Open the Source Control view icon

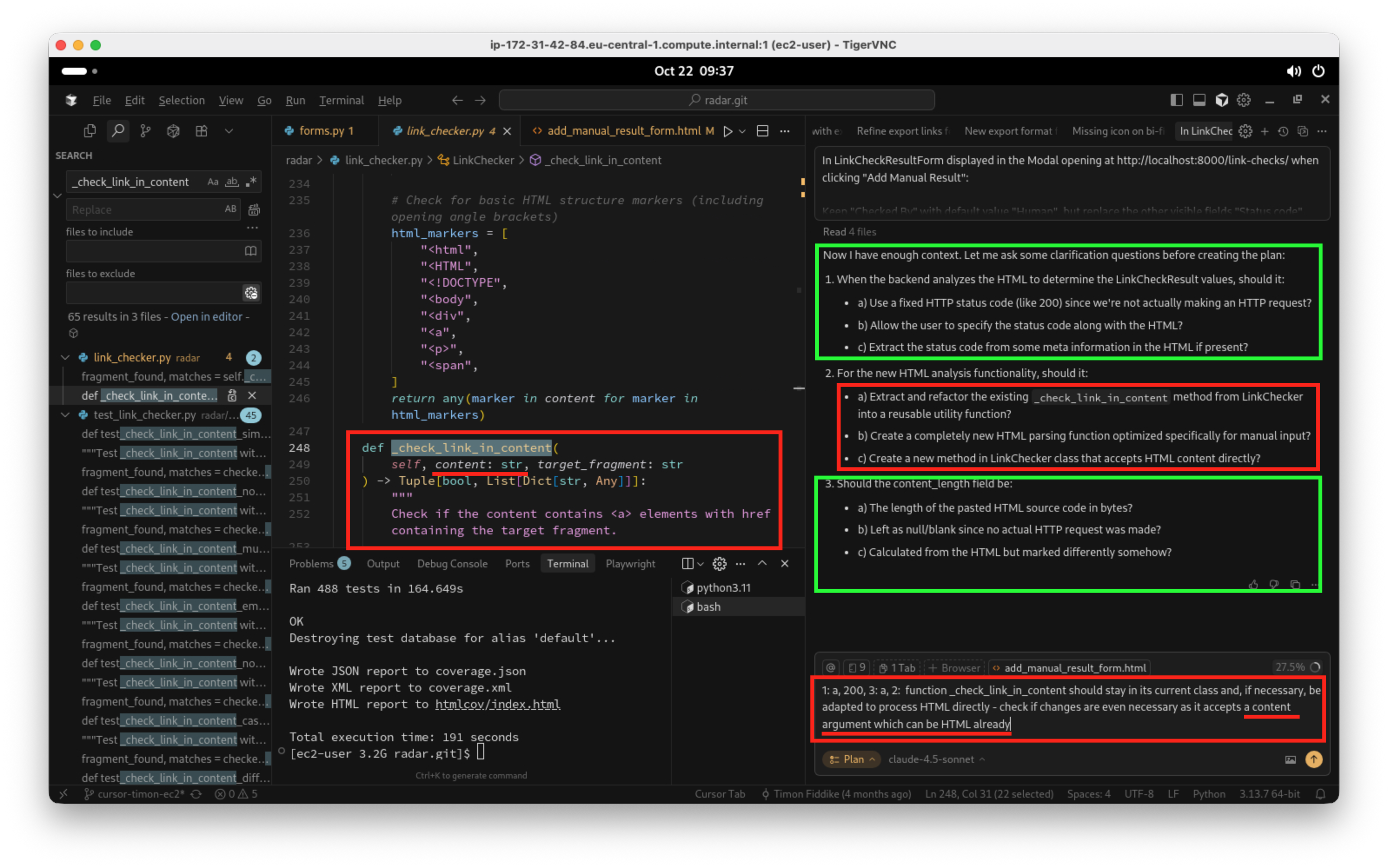[x=145, y=131]
